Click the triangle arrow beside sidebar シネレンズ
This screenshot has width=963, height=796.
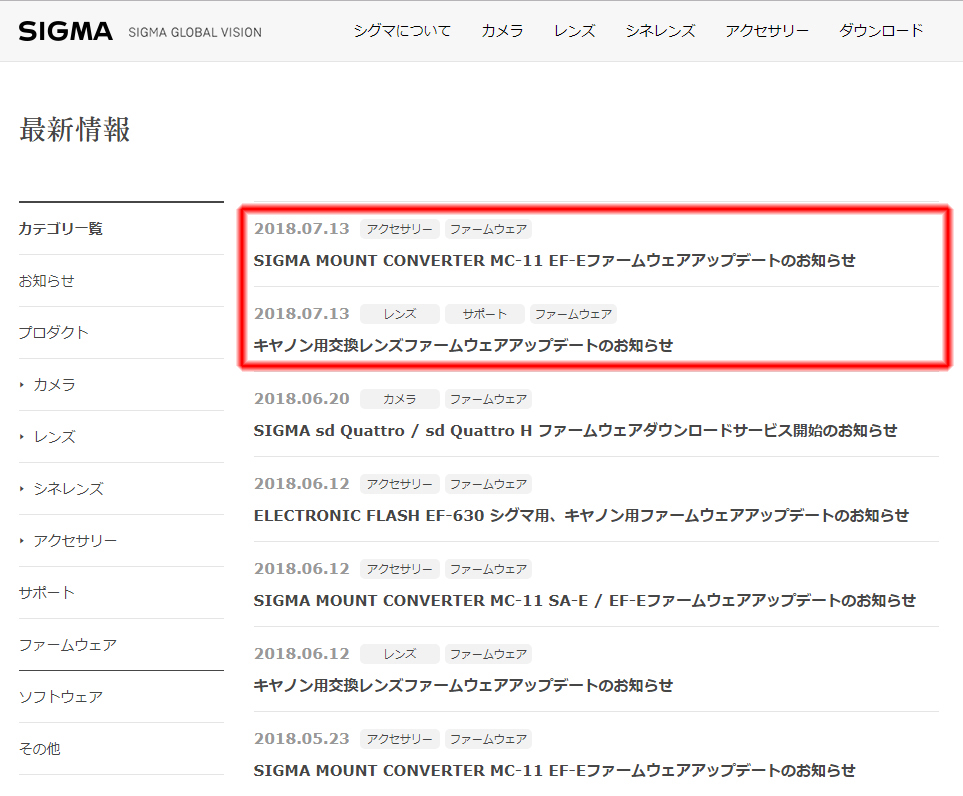pos(21,489)
